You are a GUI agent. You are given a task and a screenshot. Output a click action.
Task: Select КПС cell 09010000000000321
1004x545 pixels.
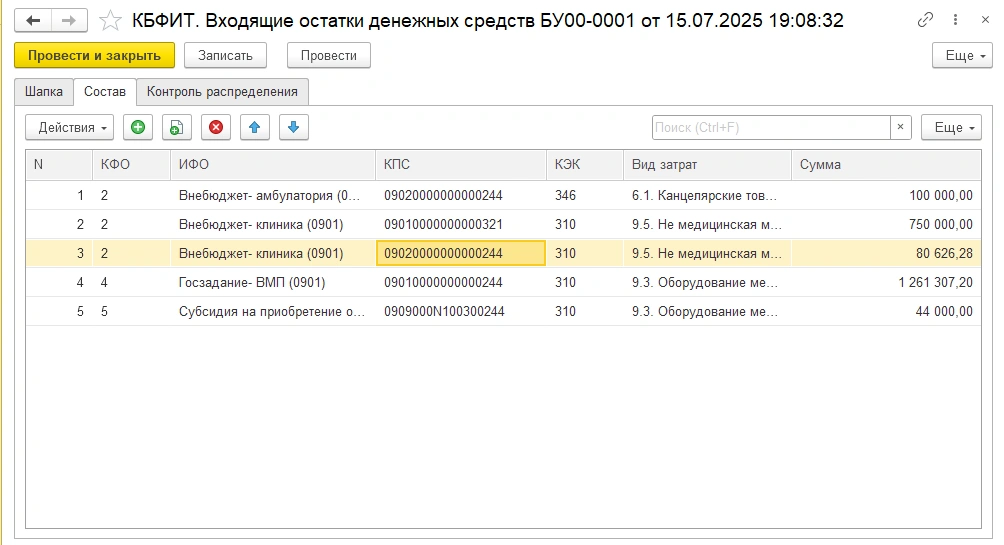461,224
